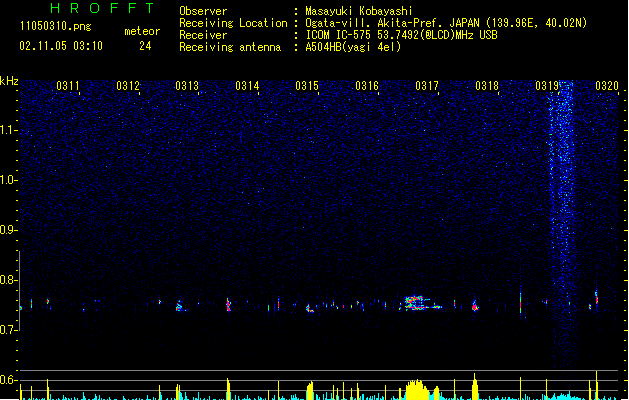The height and width of the screenshot is (400, 629).
Task: Click the Observer label
Action: [203, 11]
